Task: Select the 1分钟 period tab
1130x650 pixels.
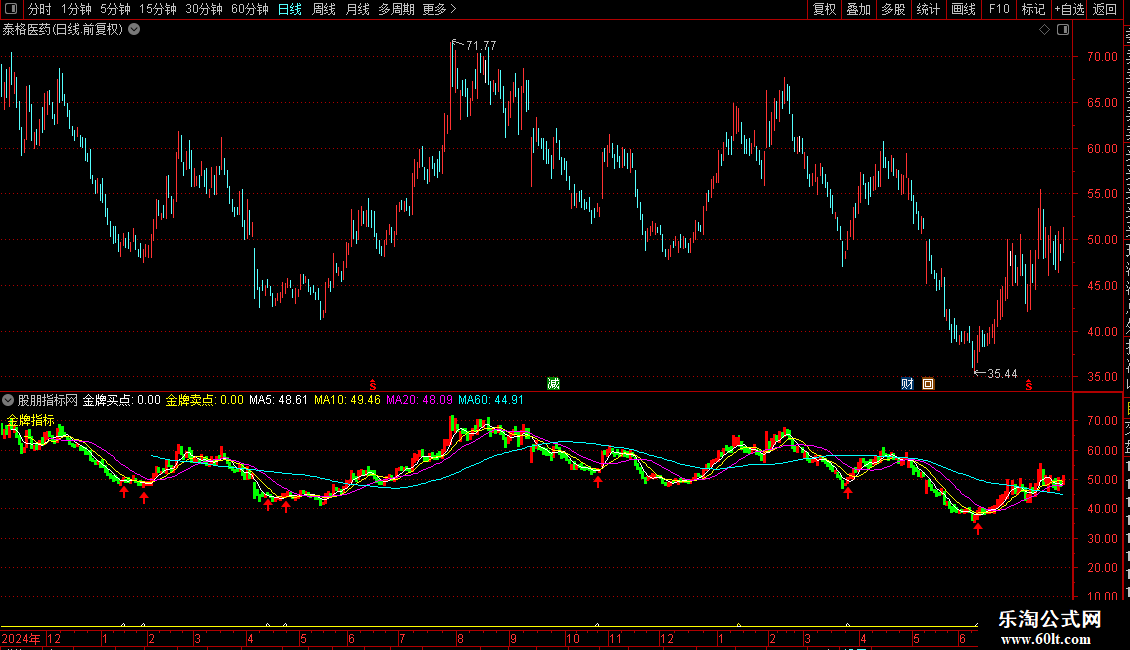Action: pyautogui.click(x=76, y=9)
